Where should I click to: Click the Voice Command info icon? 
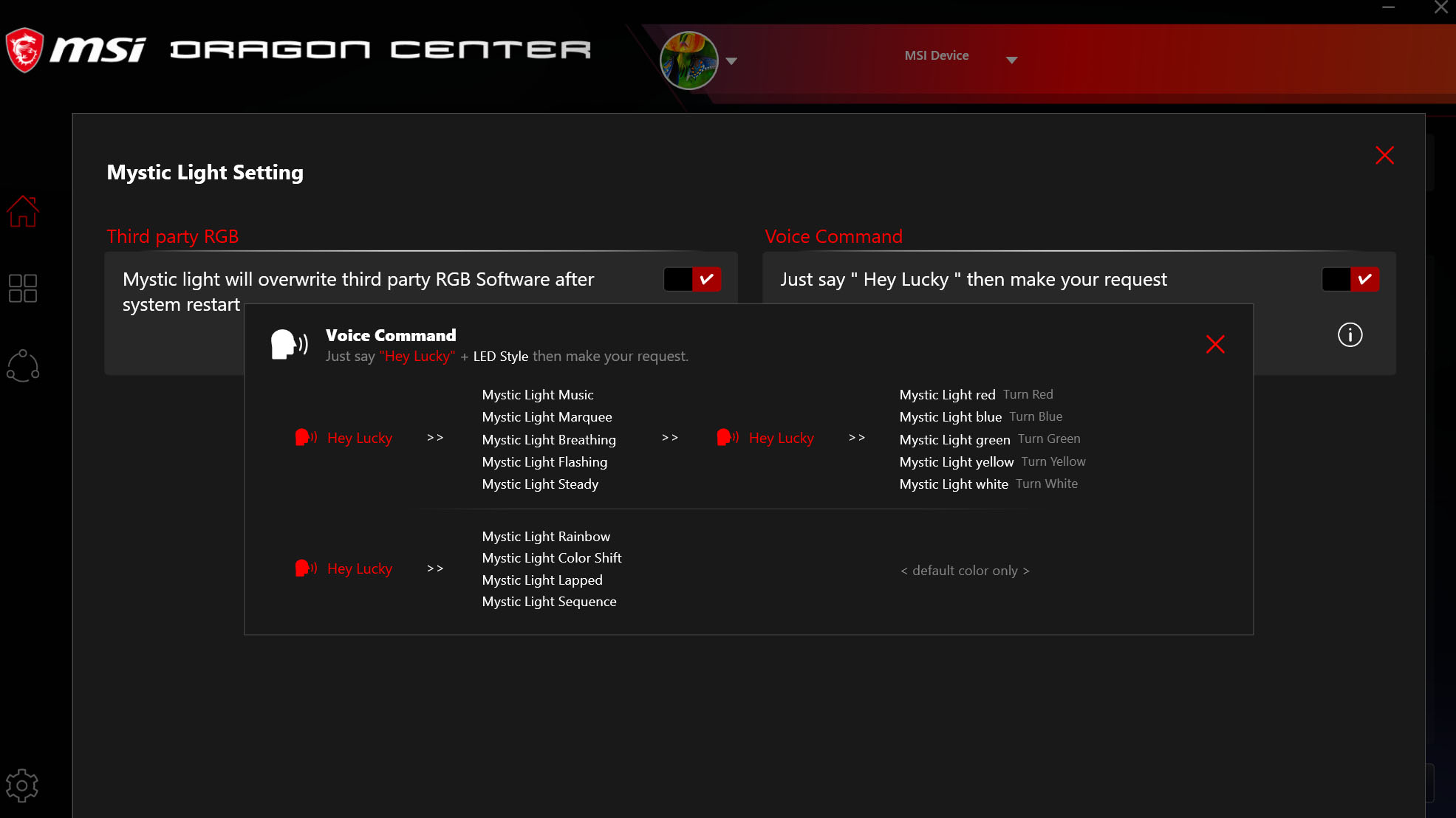[x=1350, y=334]
